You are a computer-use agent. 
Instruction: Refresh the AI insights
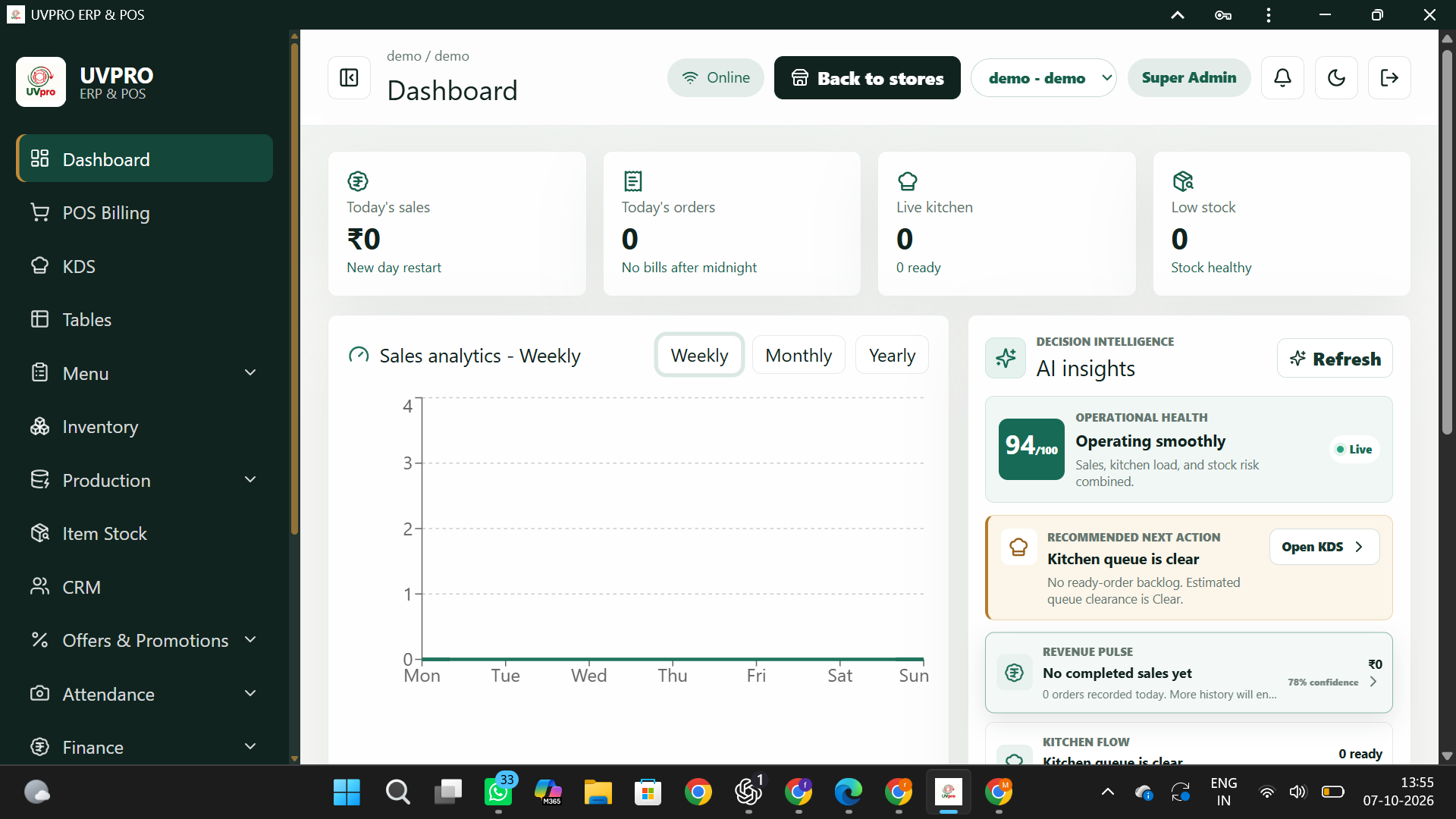1335,358
